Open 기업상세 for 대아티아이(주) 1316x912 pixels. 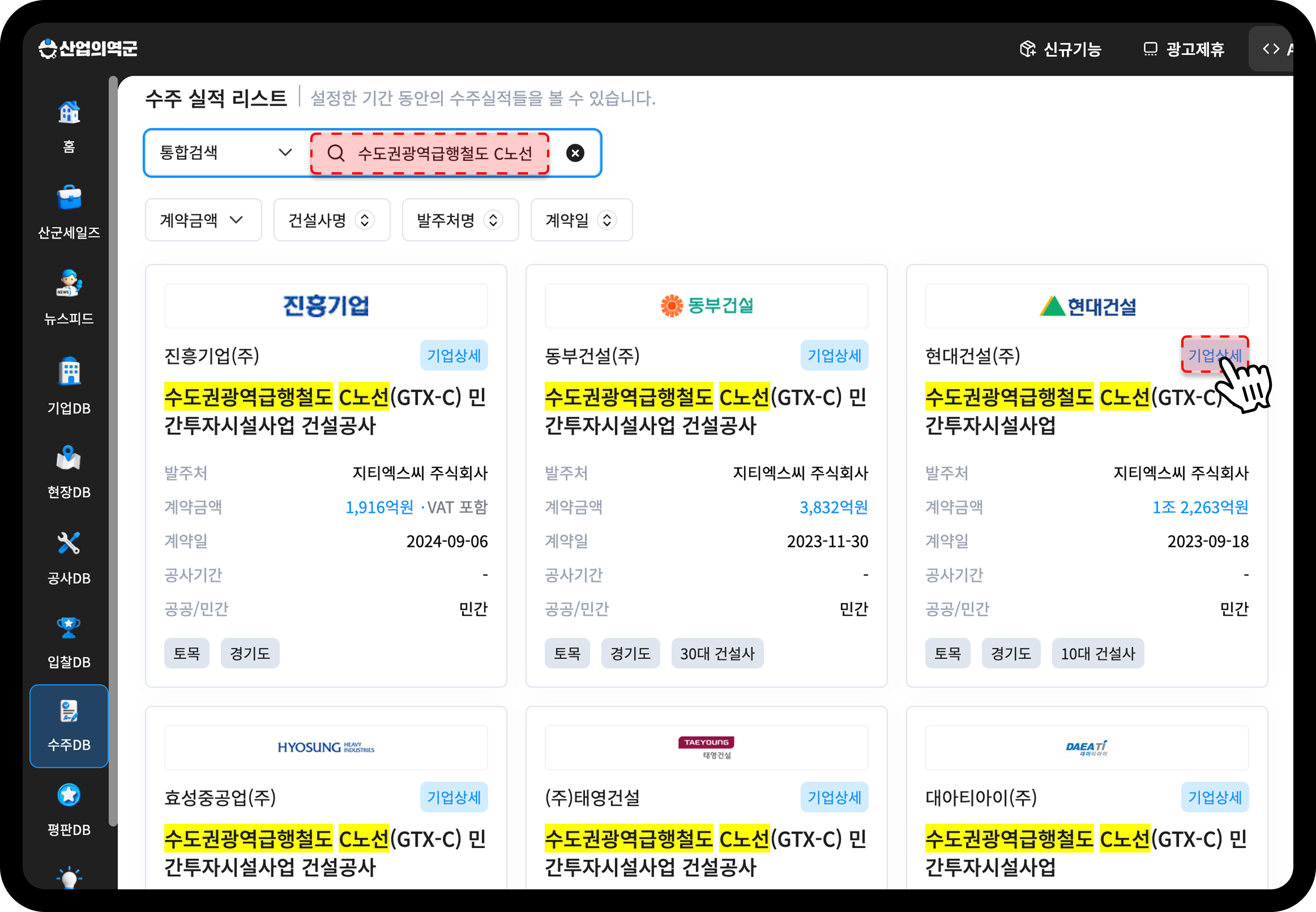point(1215,797)
